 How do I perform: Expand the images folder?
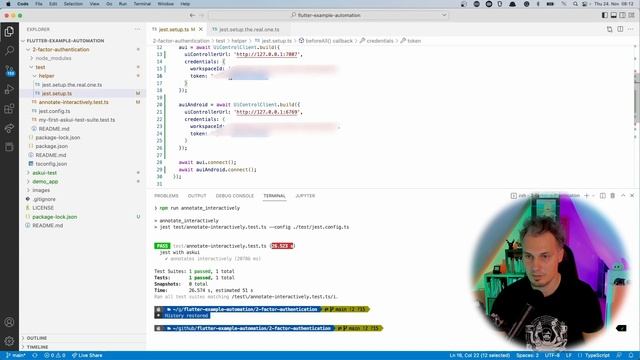[28, 190]
